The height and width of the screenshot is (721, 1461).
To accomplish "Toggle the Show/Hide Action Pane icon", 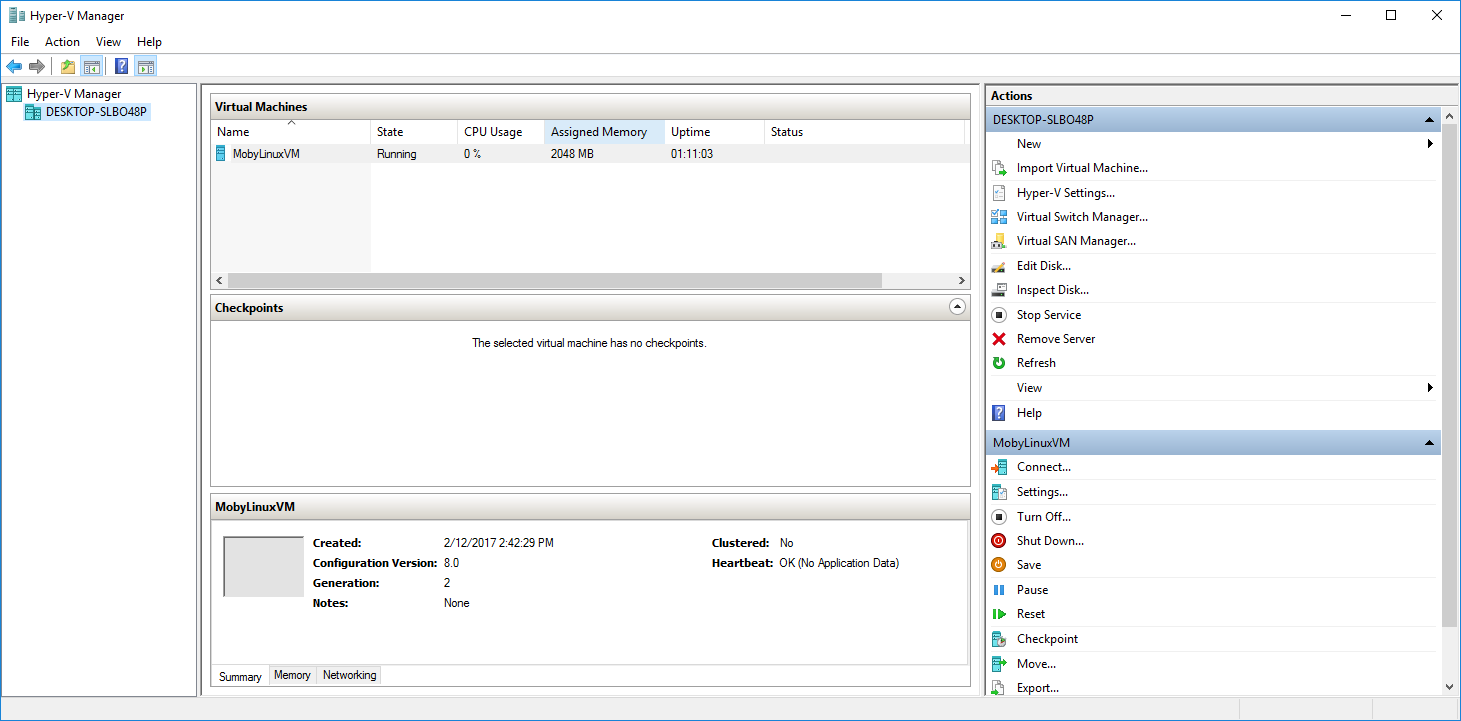I will coord(146,67).
